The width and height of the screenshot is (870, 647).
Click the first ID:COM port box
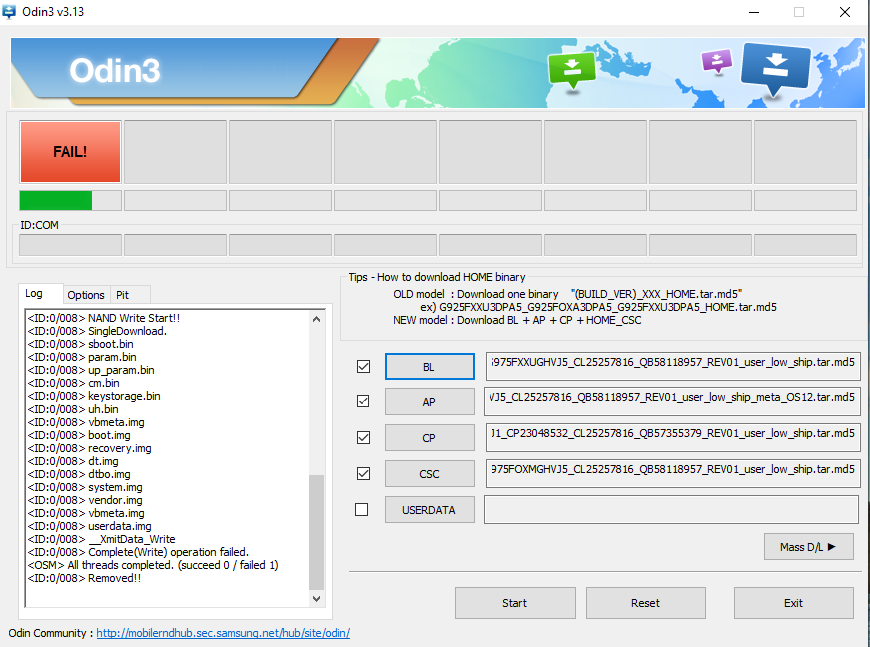[x=70, y=245]
